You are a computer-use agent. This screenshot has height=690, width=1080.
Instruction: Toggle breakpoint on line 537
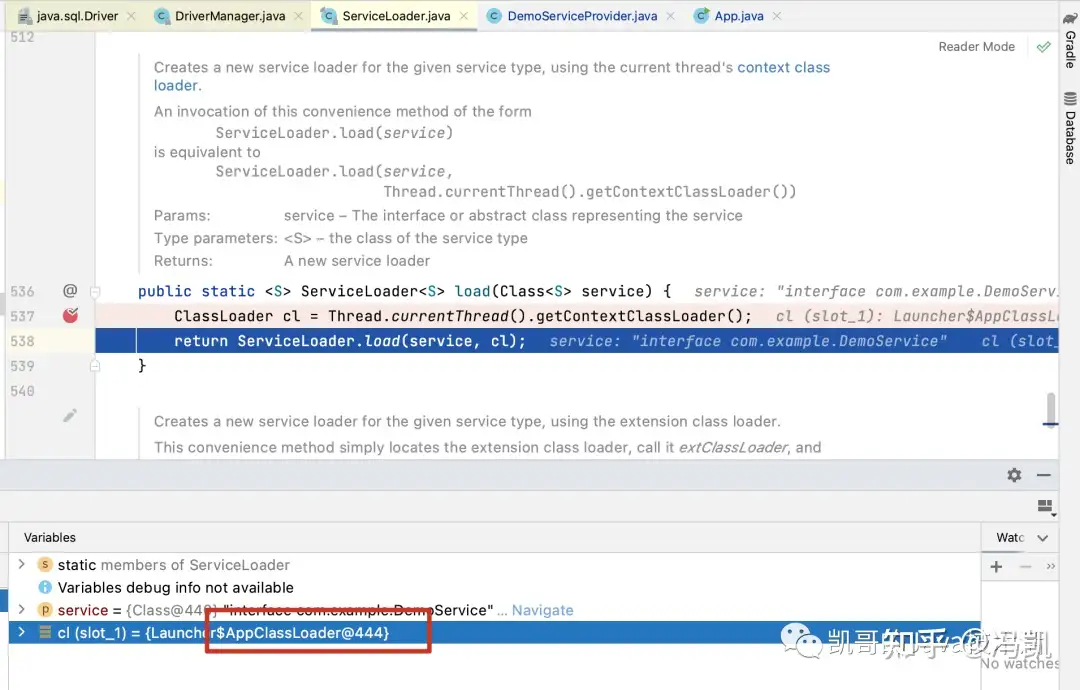click(70, 315)
